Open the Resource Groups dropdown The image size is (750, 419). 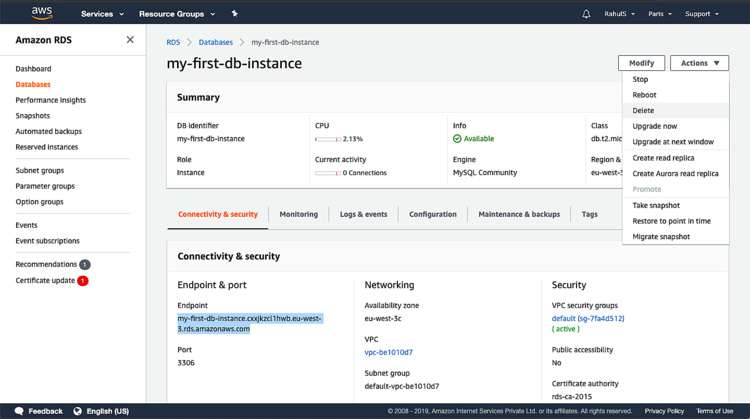[177, 14]
